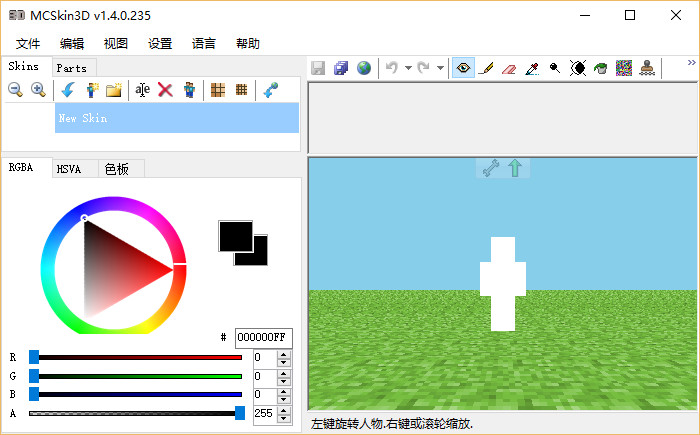The image size is (700, 435).
Task: Switch to the RGBA tab
Action: (x=26, y=167)
